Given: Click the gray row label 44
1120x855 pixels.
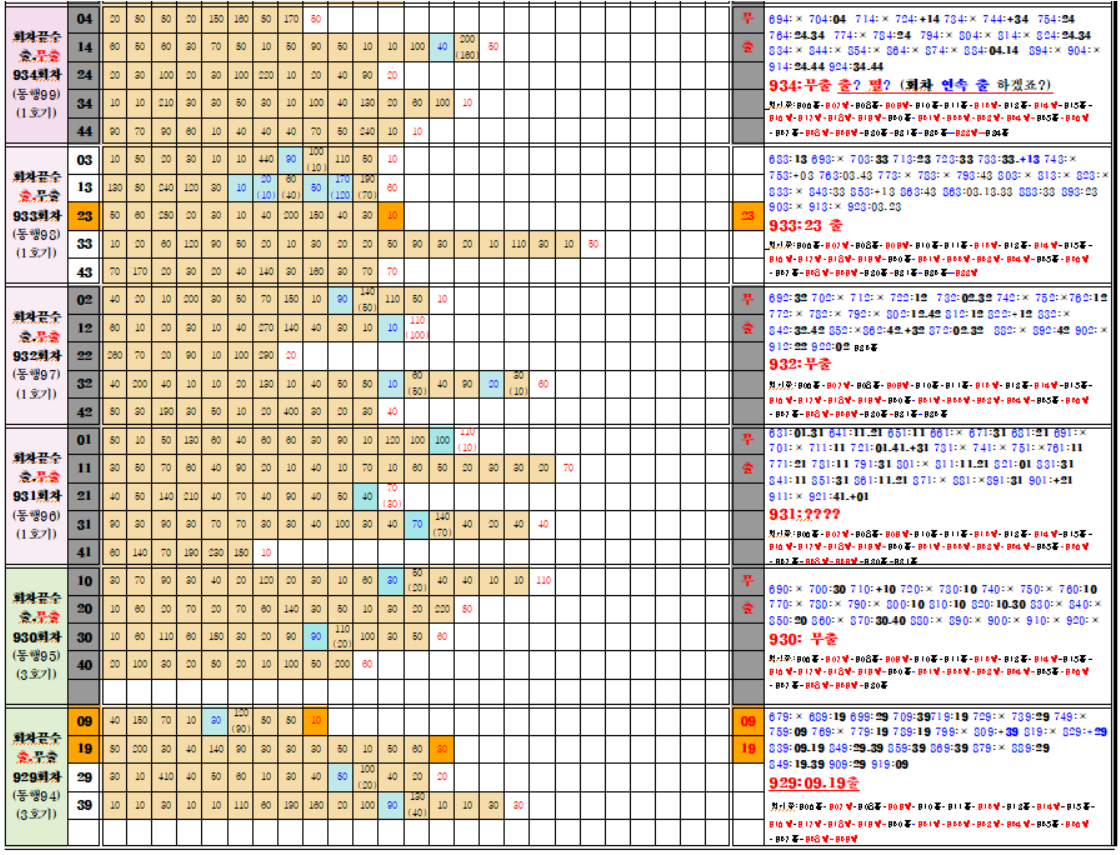Looking at the screenshot, I should pyautogui.click(x=84, y=131).
